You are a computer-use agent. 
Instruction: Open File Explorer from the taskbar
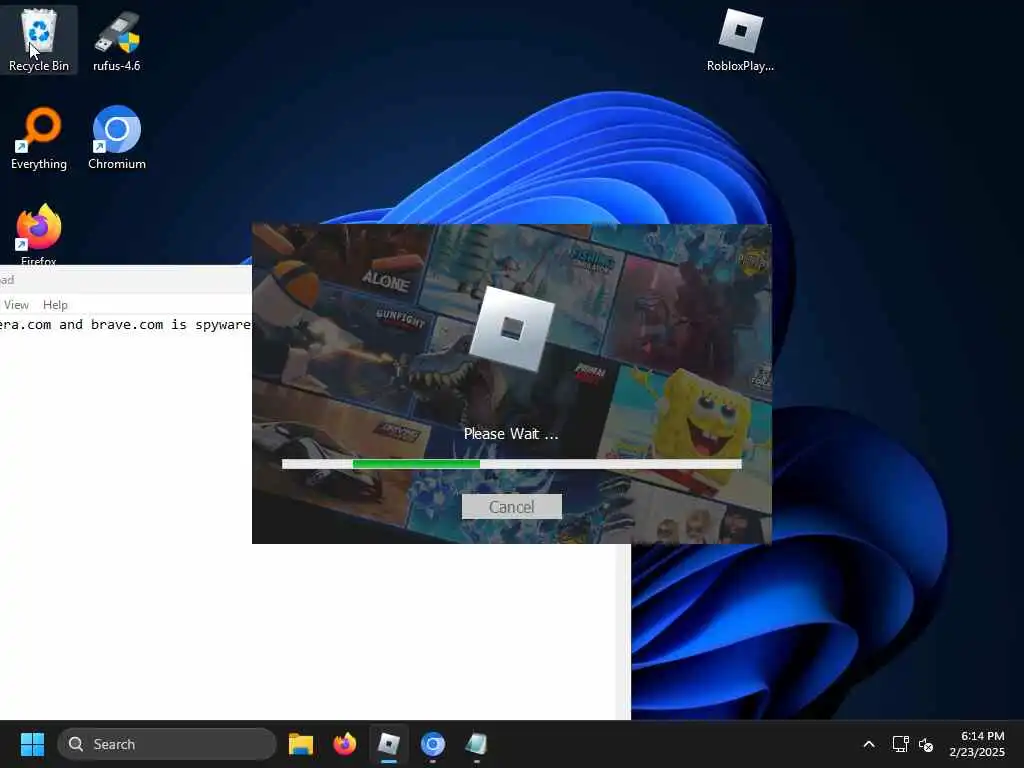coord(300,744)
